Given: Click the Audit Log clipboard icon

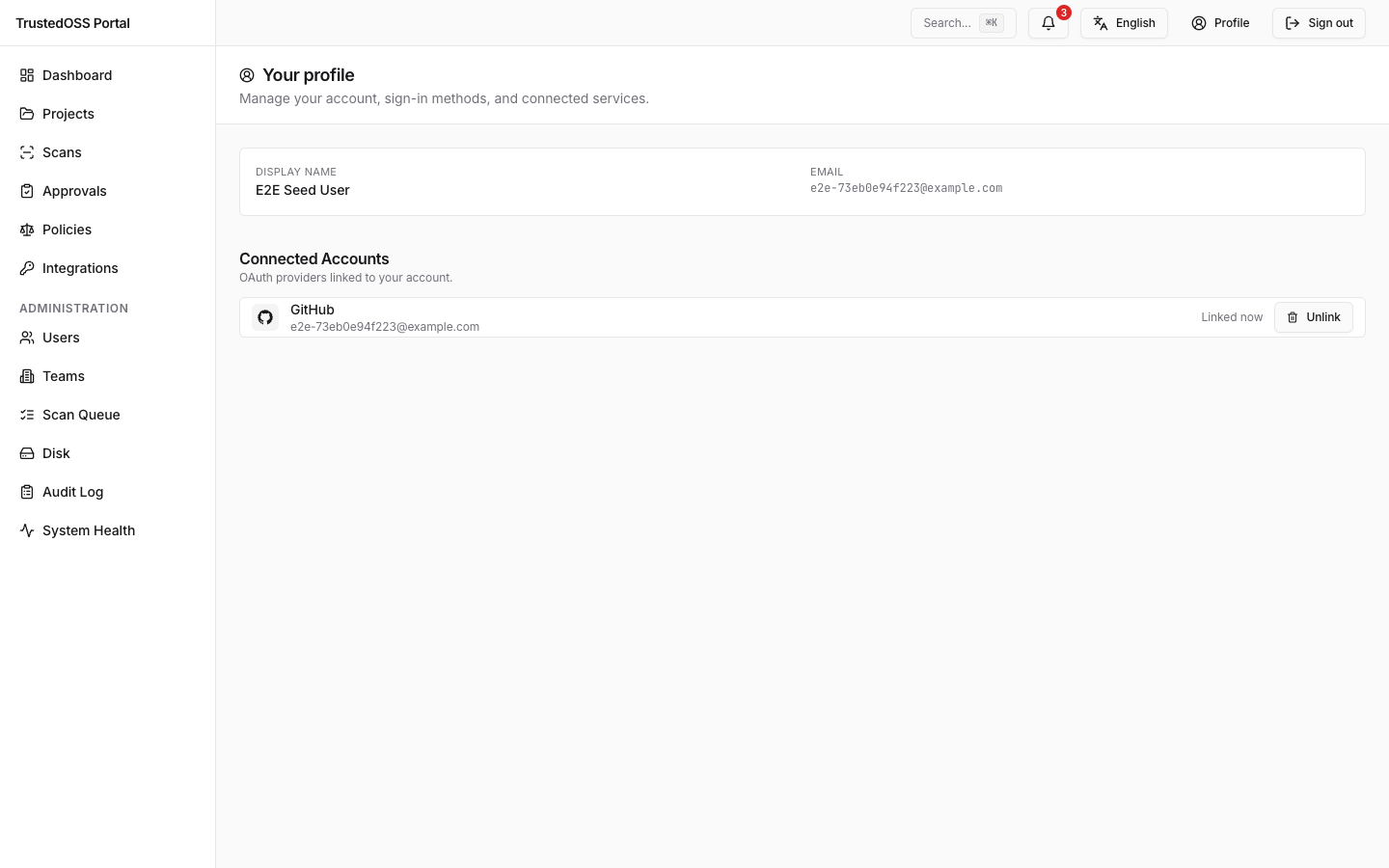Looking at the screenshot, I should coord(27,492).
